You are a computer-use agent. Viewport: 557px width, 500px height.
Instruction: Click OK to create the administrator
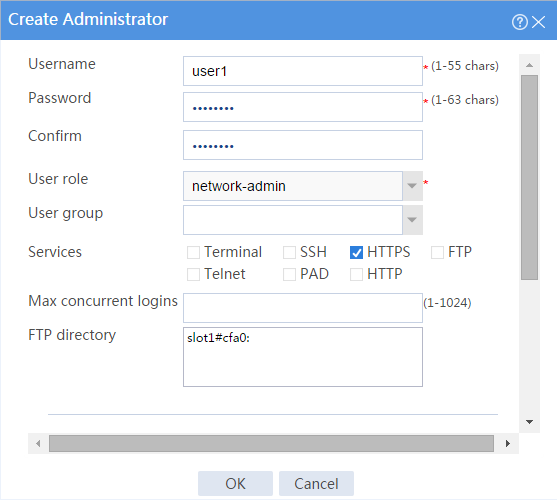point(235,484)
